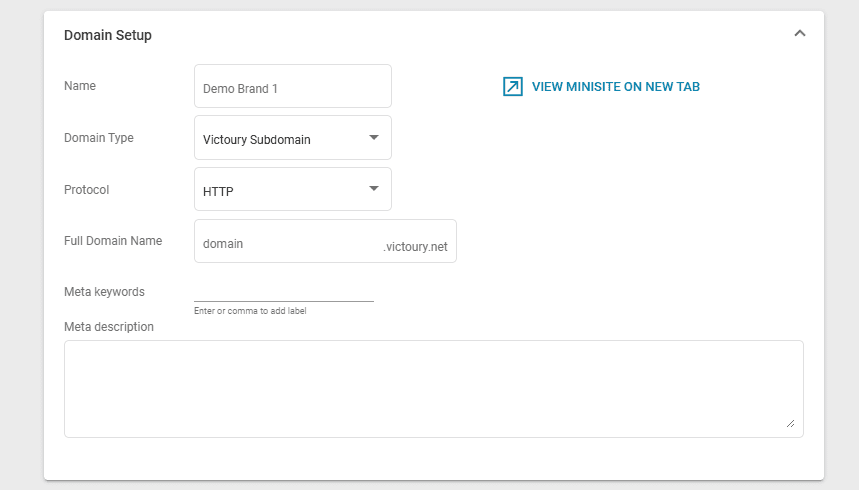
Task: Click the Protocol label
Action: click(86, 190)
